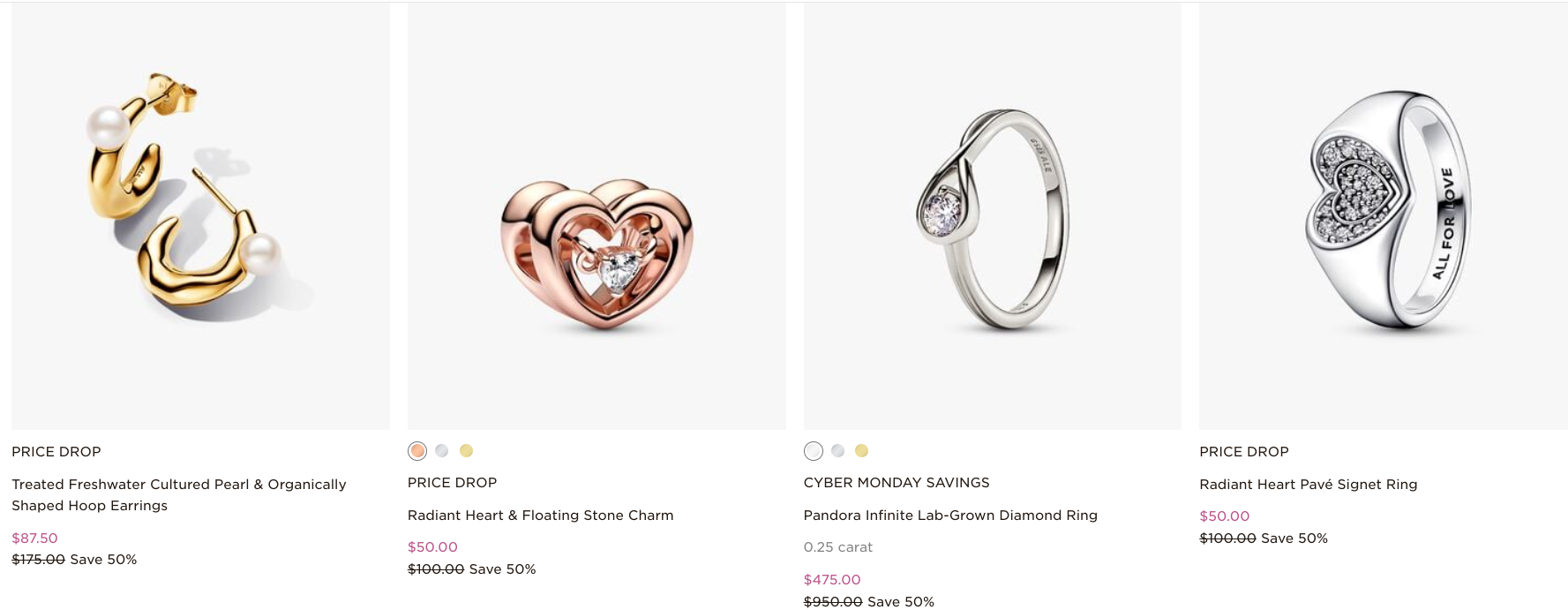Open the Pandora Infinite Lab-Grown Diamond Ring page
The height and width of the screenshot is (610, 1568).
(x=950, y=515)
